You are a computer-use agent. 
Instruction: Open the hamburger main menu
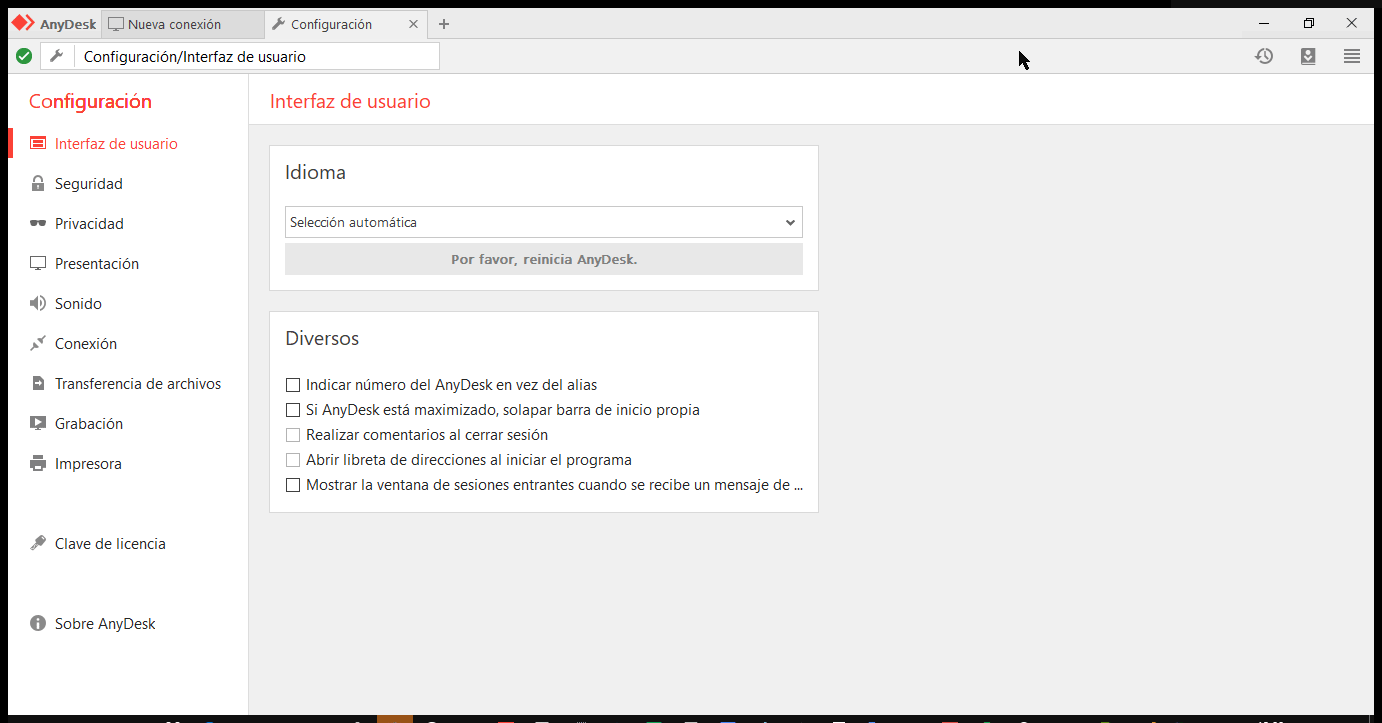pyautogui.click(x=1352, y=56)
